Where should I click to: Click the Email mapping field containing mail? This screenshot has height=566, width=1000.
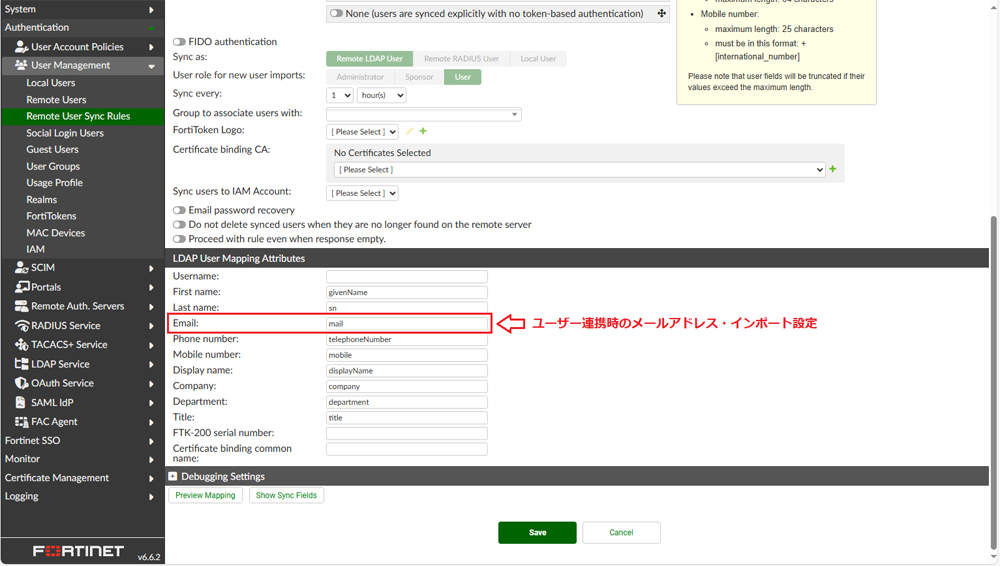(406, 324)
